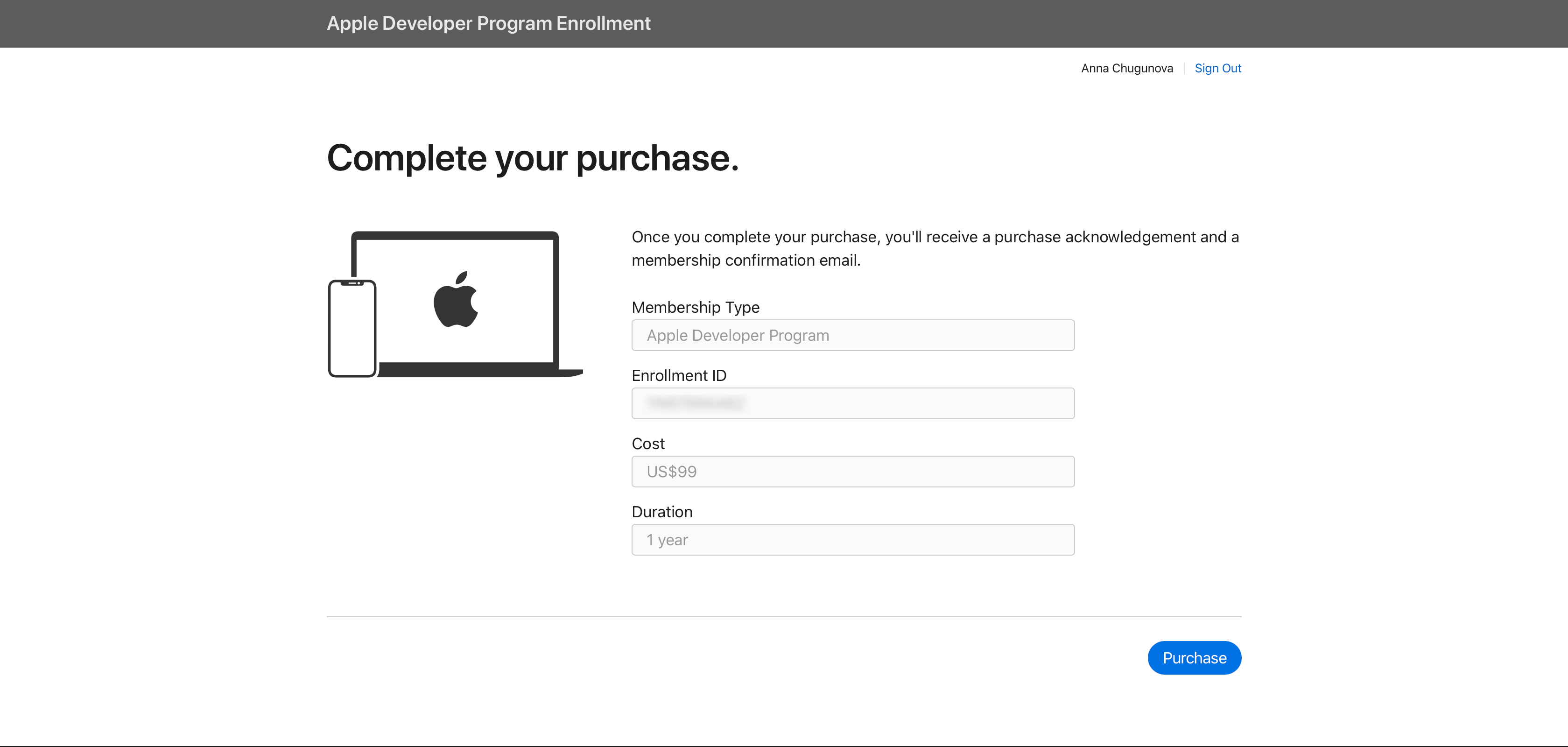Click the 'Membership Type' label
The image size is (1568, 747).
click(696, 308)
